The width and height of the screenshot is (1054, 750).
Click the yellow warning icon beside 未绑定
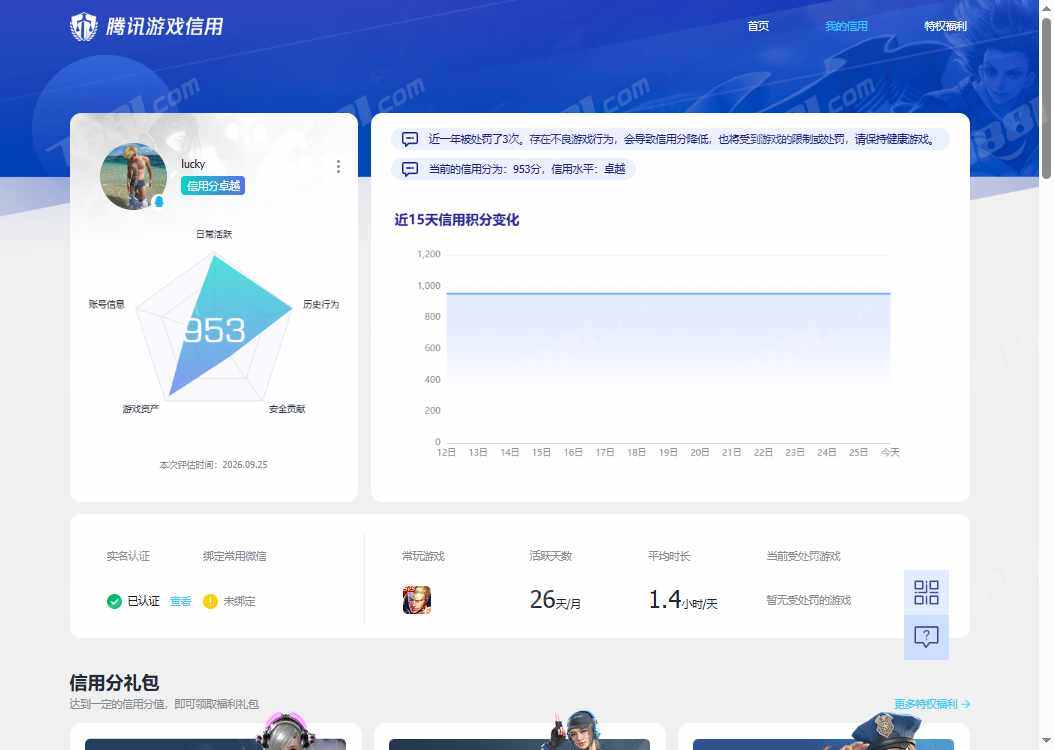(x=210, y=601)
